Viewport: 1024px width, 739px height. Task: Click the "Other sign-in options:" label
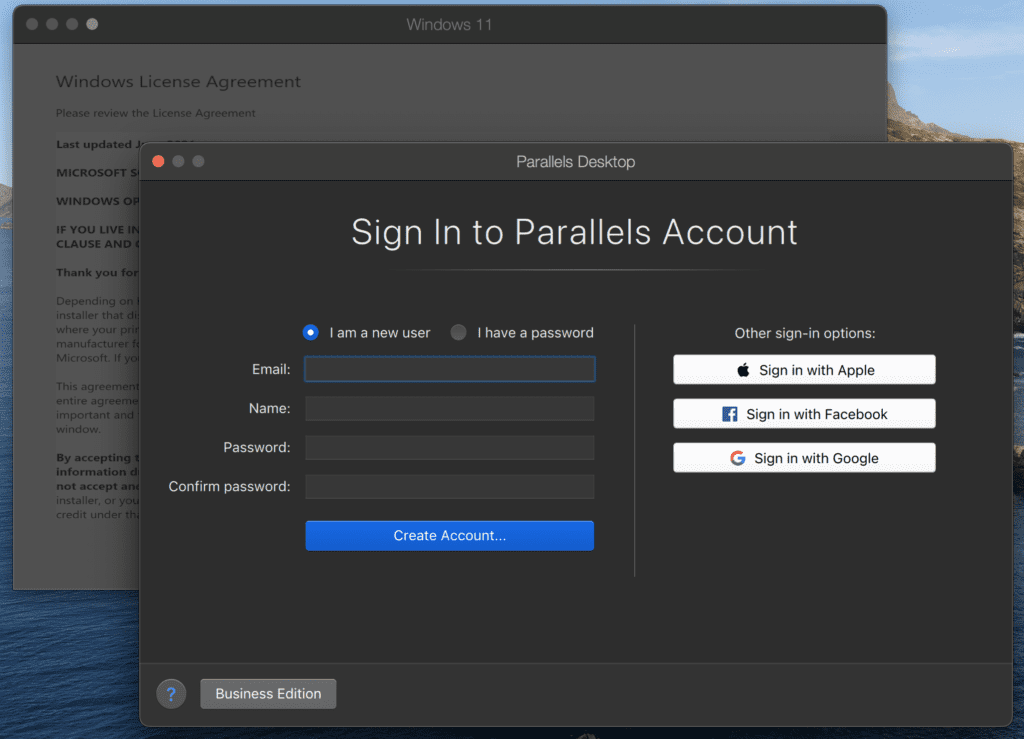[805, 333]
